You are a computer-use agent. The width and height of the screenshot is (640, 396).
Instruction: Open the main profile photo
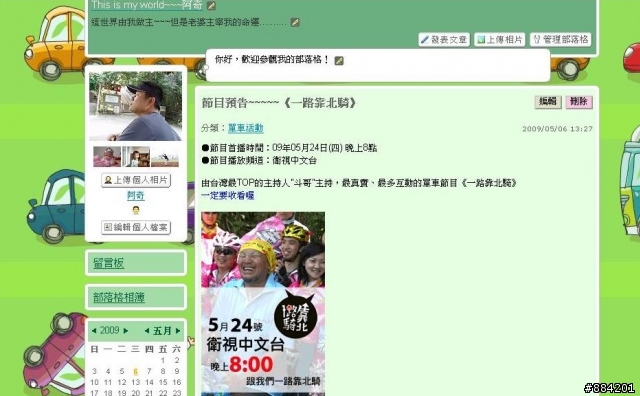point(136,106)
